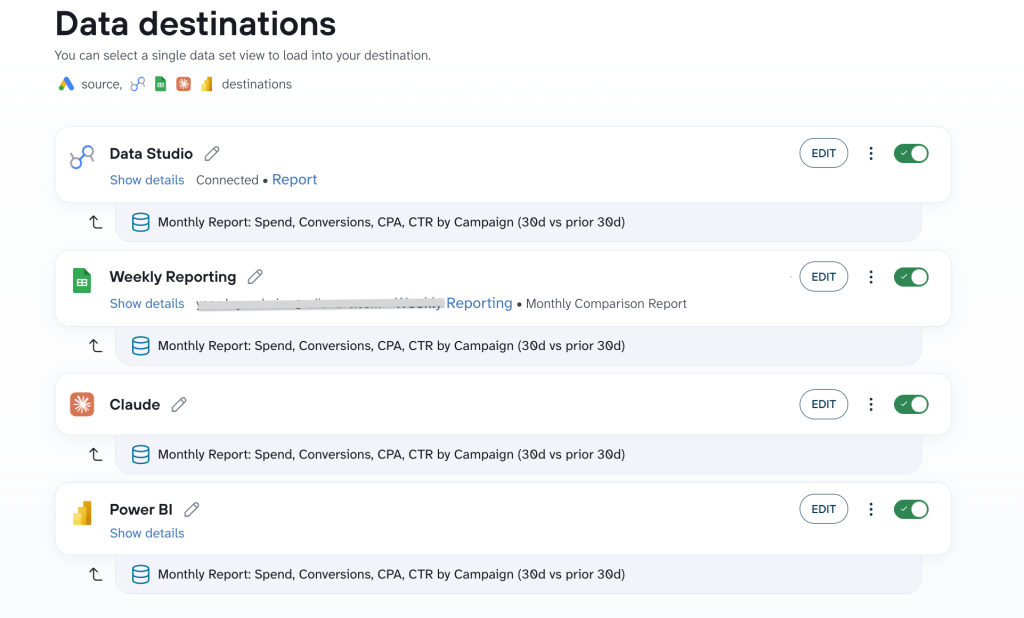Switch off the Claude destination toggle
Image resolution: width=1024 pixels, height=618 pixels.
[911, 404]
